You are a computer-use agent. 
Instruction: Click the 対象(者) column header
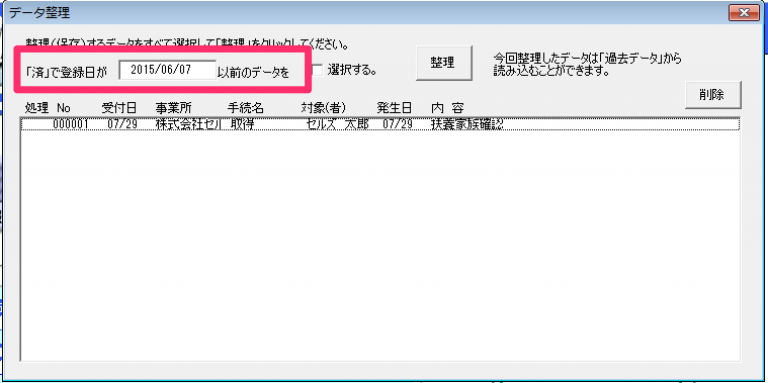[323, 108]
